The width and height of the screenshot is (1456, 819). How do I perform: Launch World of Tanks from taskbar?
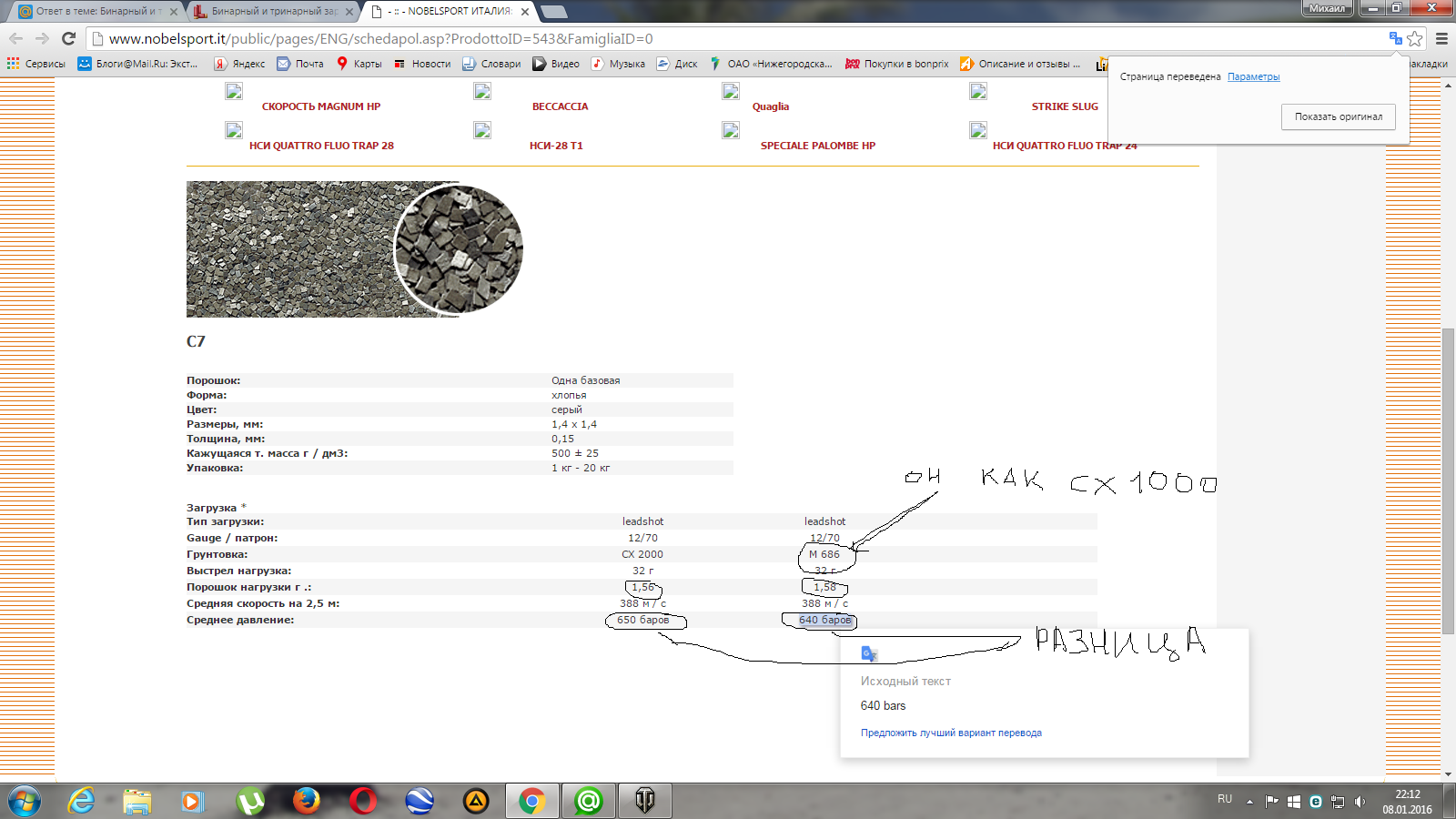[644, 801]
